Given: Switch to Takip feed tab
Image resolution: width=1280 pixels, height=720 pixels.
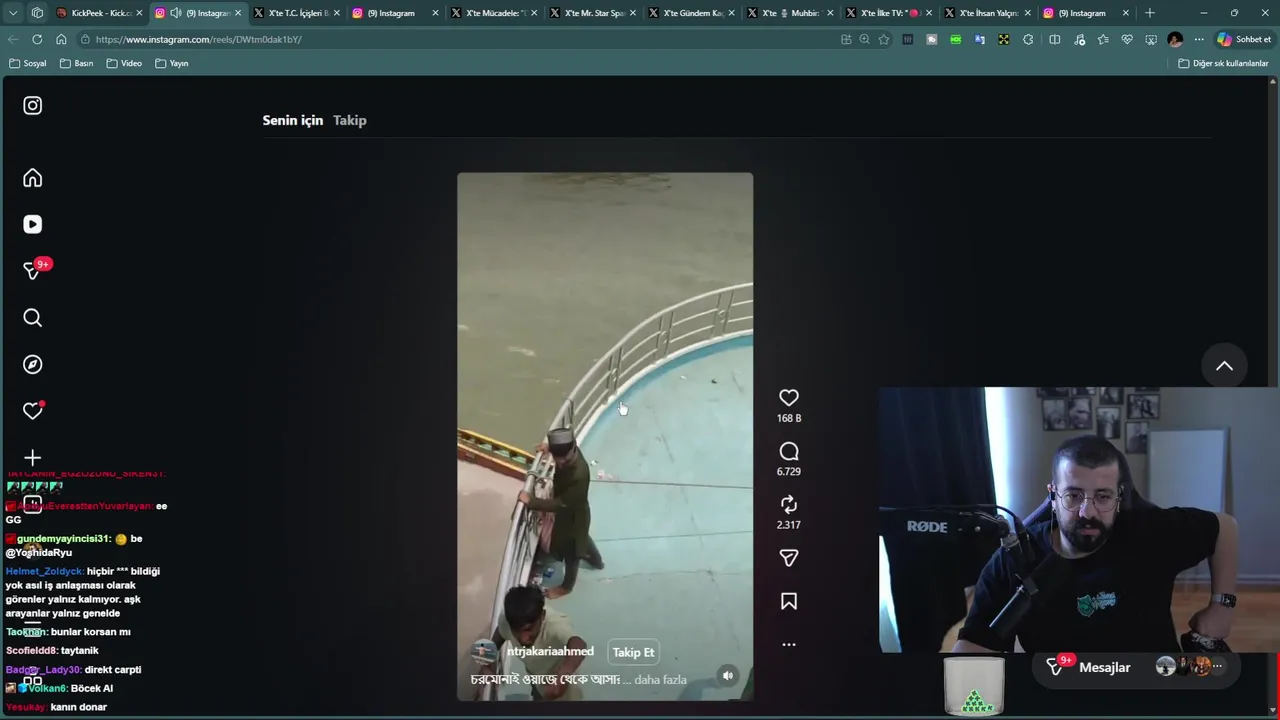Looking at the screenshot, I should click(350, 120).
